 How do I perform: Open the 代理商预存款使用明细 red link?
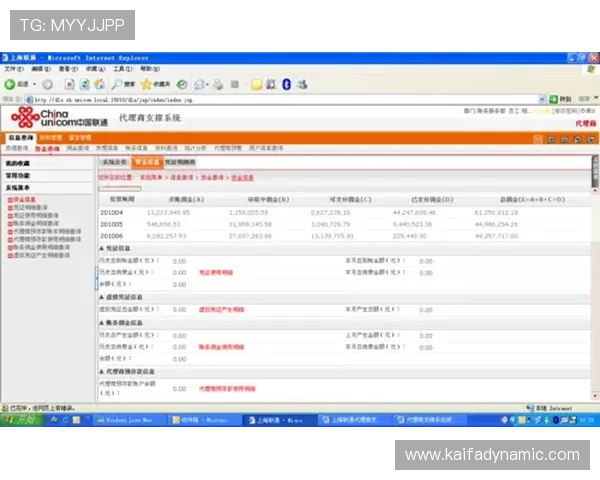tap(227, 387)
